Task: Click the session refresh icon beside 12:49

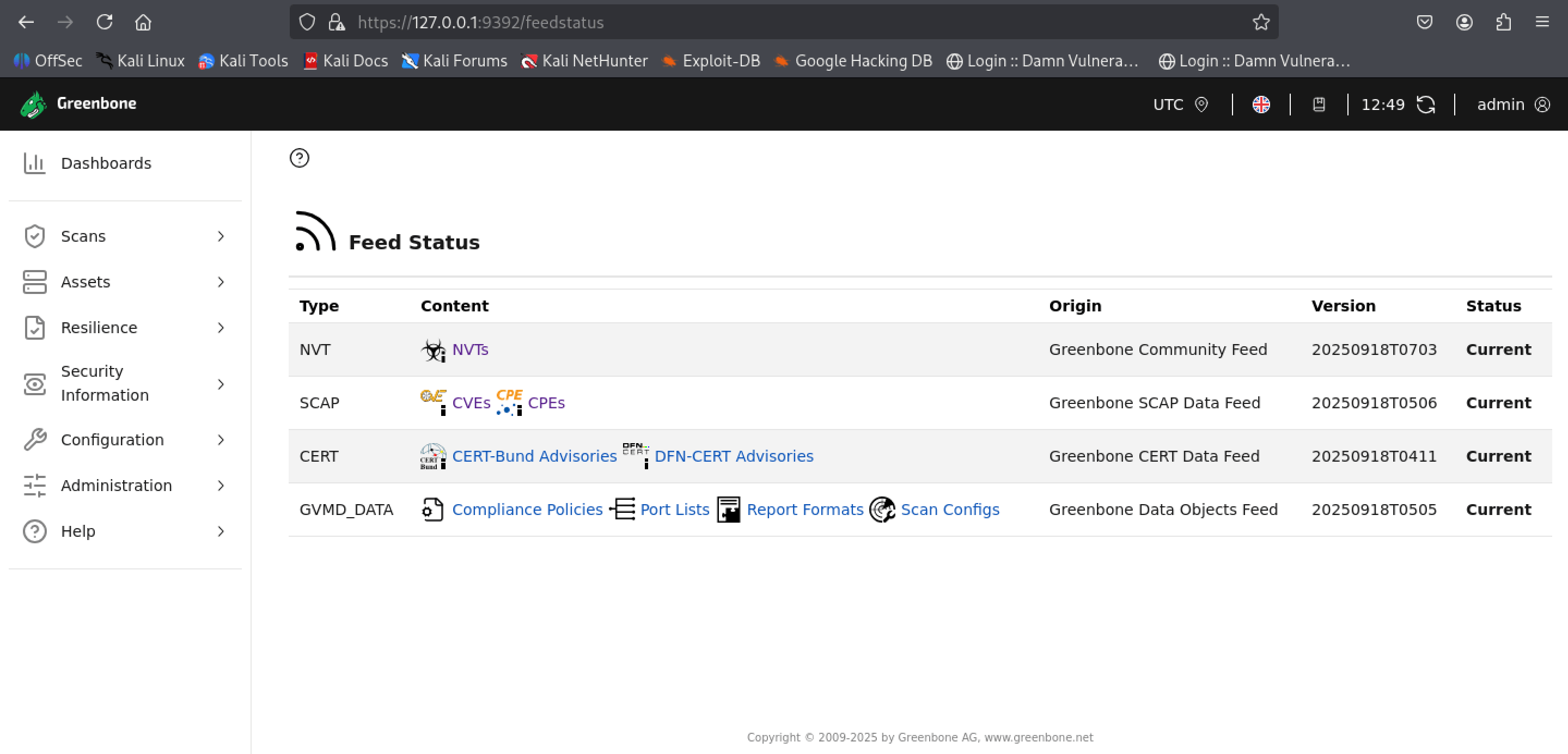Action: (x=1425, y=105)
